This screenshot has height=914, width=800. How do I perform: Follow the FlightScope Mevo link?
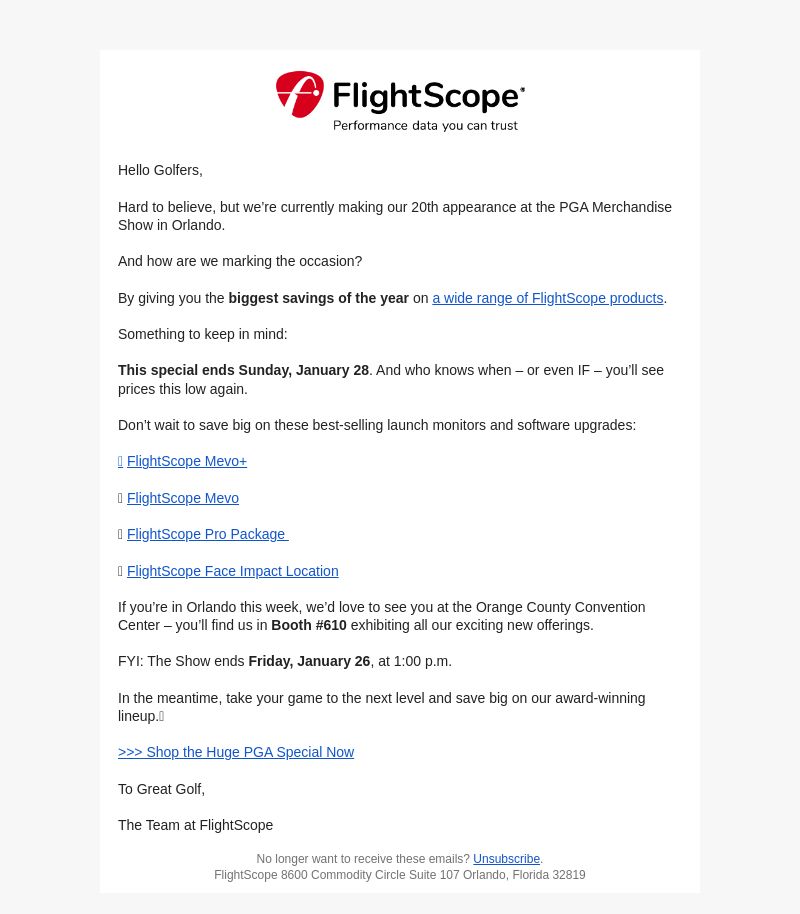coord(183,498)
